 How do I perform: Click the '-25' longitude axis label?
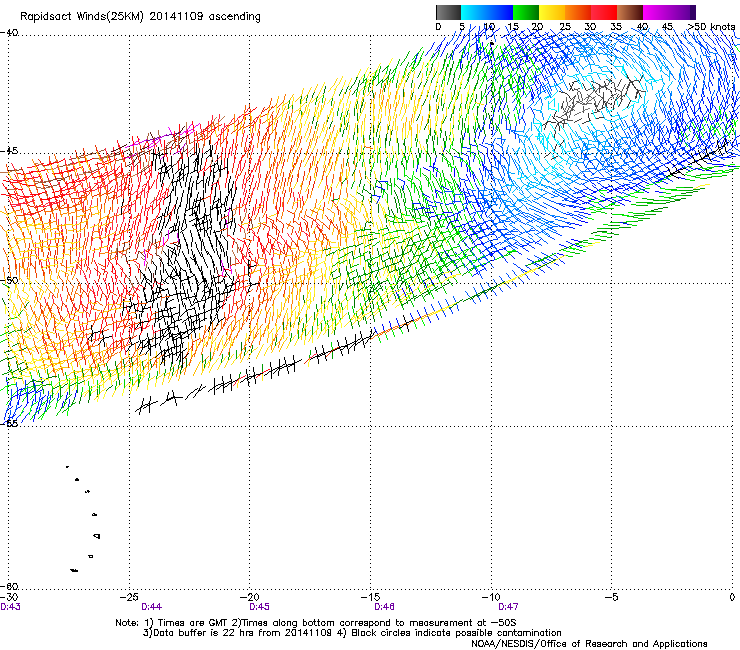click(129, 597)
